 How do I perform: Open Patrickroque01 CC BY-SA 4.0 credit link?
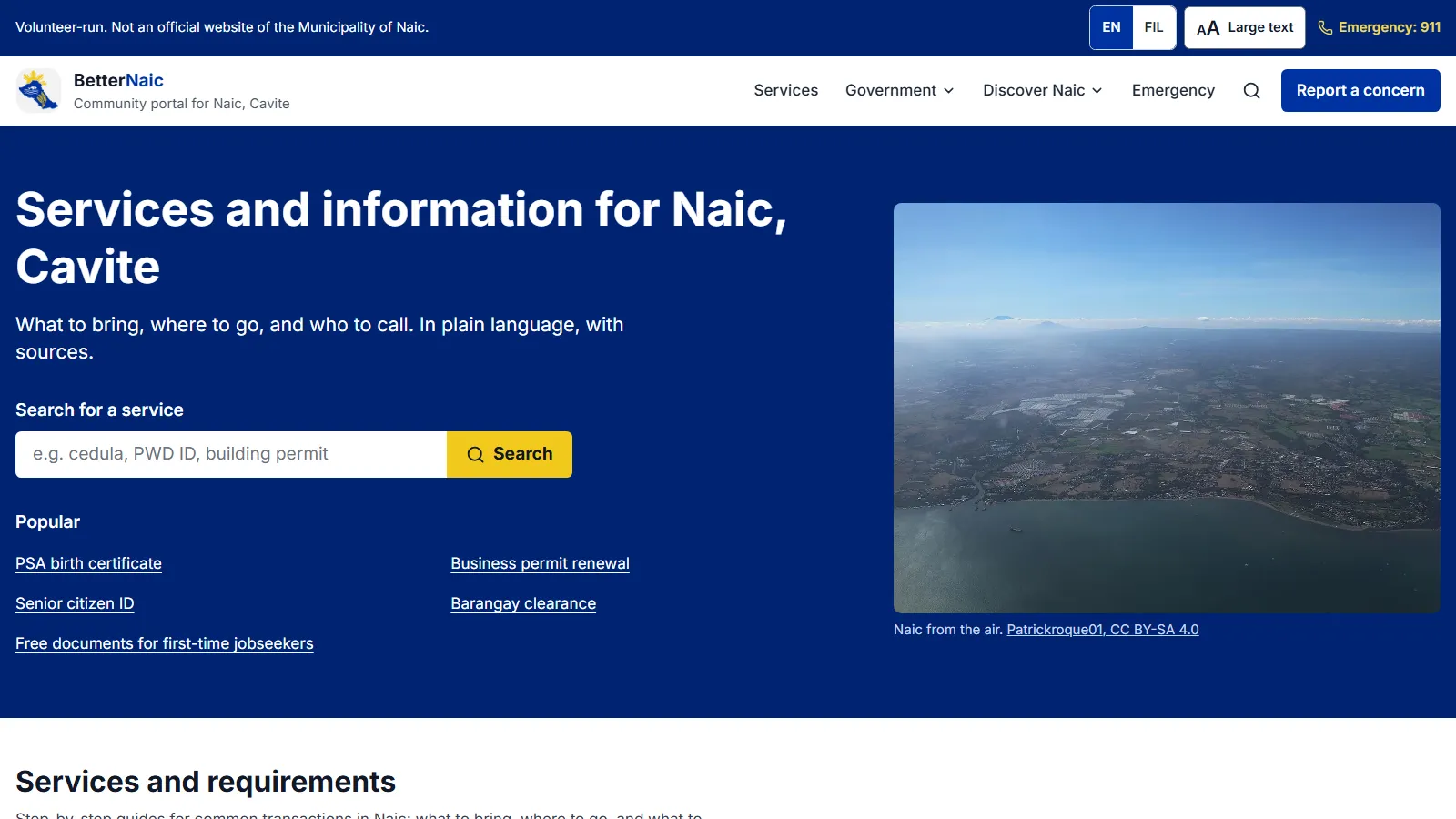click(1102, 630)
